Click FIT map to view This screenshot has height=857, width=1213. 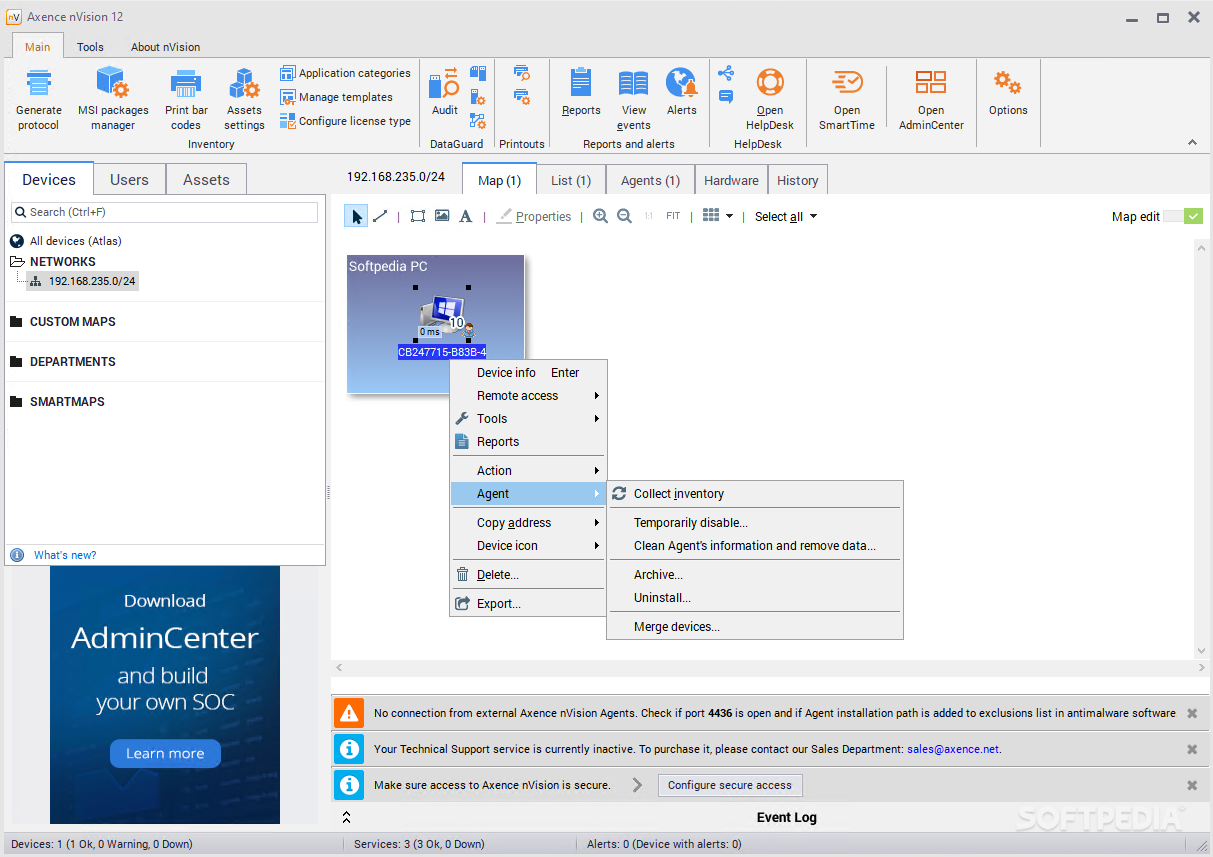click(673, 216)
